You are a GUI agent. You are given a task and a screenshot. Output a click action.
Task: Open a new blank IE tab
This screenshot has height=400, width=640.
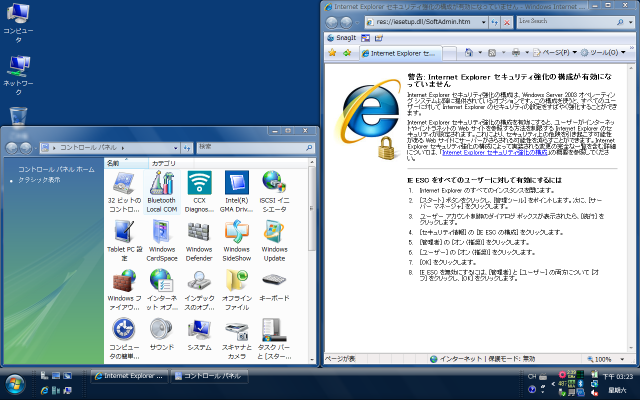click(x=449, y=53)
